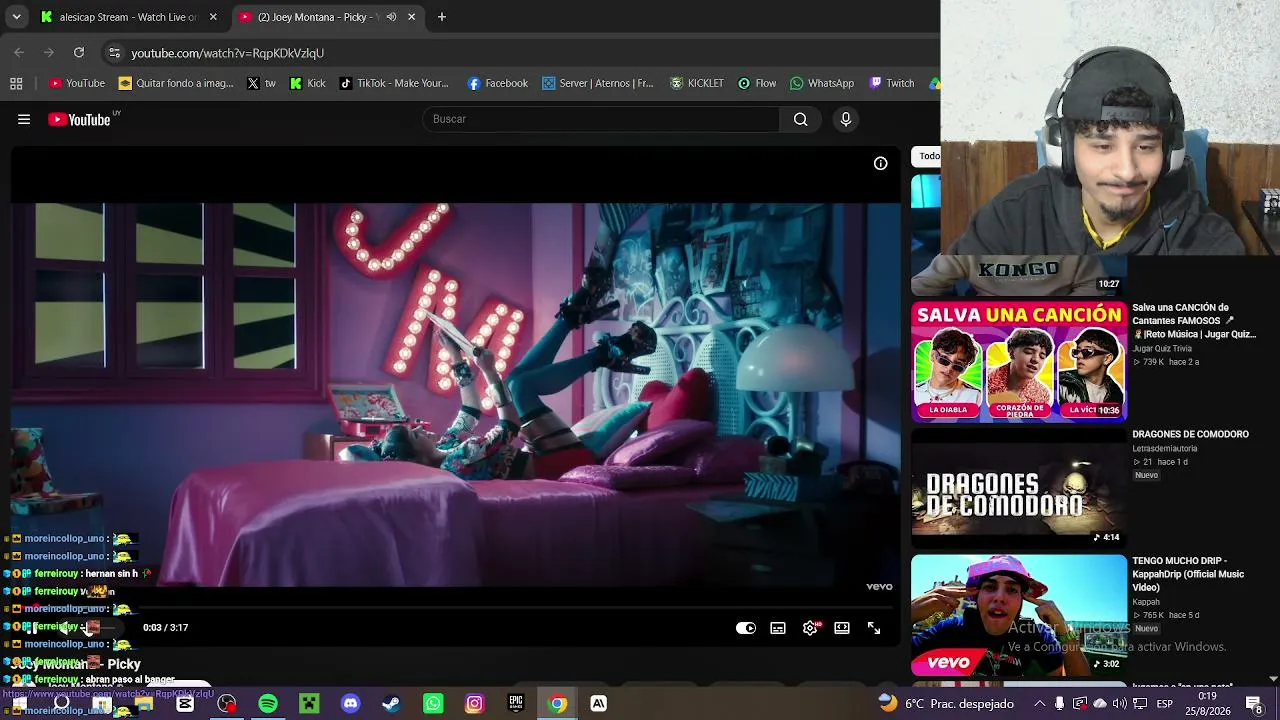Select the 'Todo' filter chip
The width and height of the screenshot is (1280, 720).
click(x=929, y=156)
